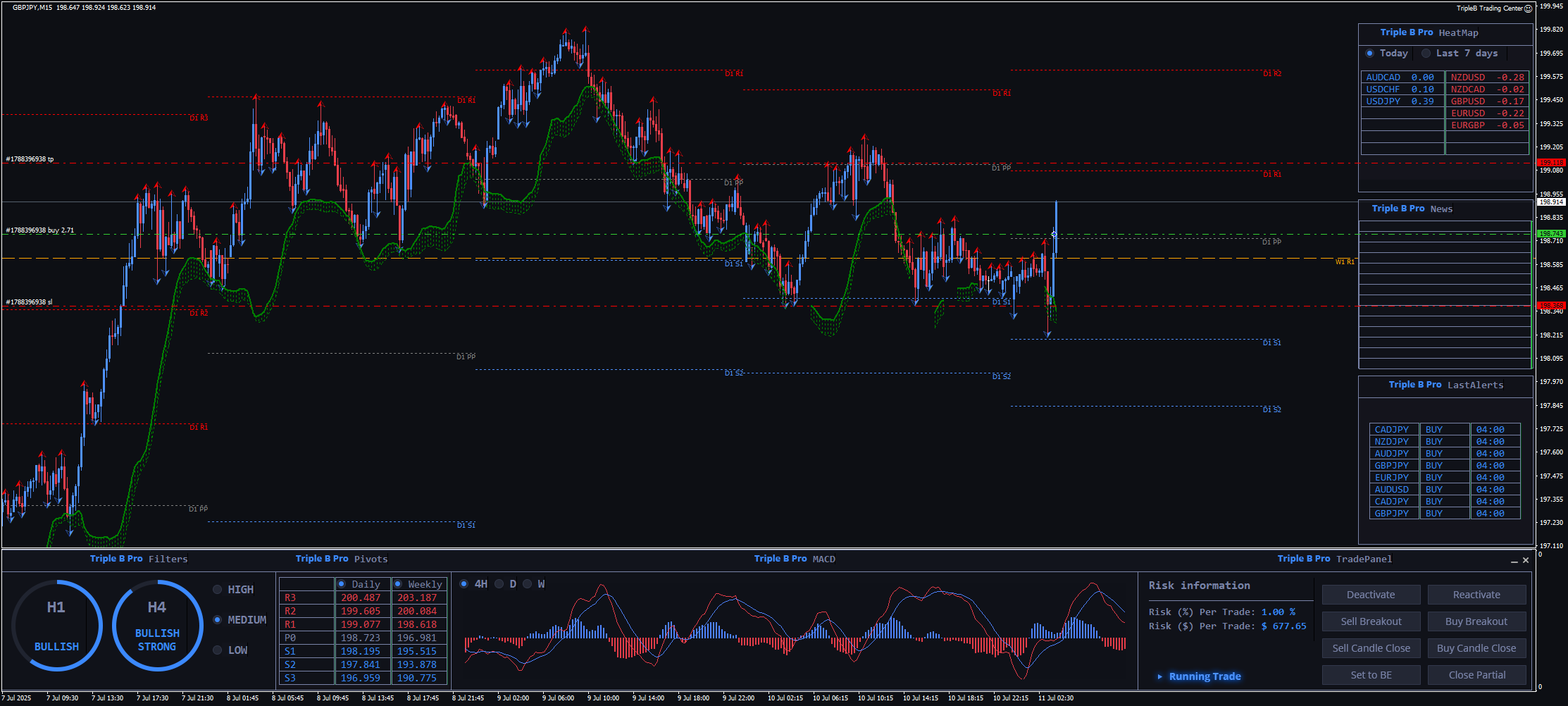
Task: Toggle the Daily pivots radio button
Action: pyautogui.click(x=342, y=584)
